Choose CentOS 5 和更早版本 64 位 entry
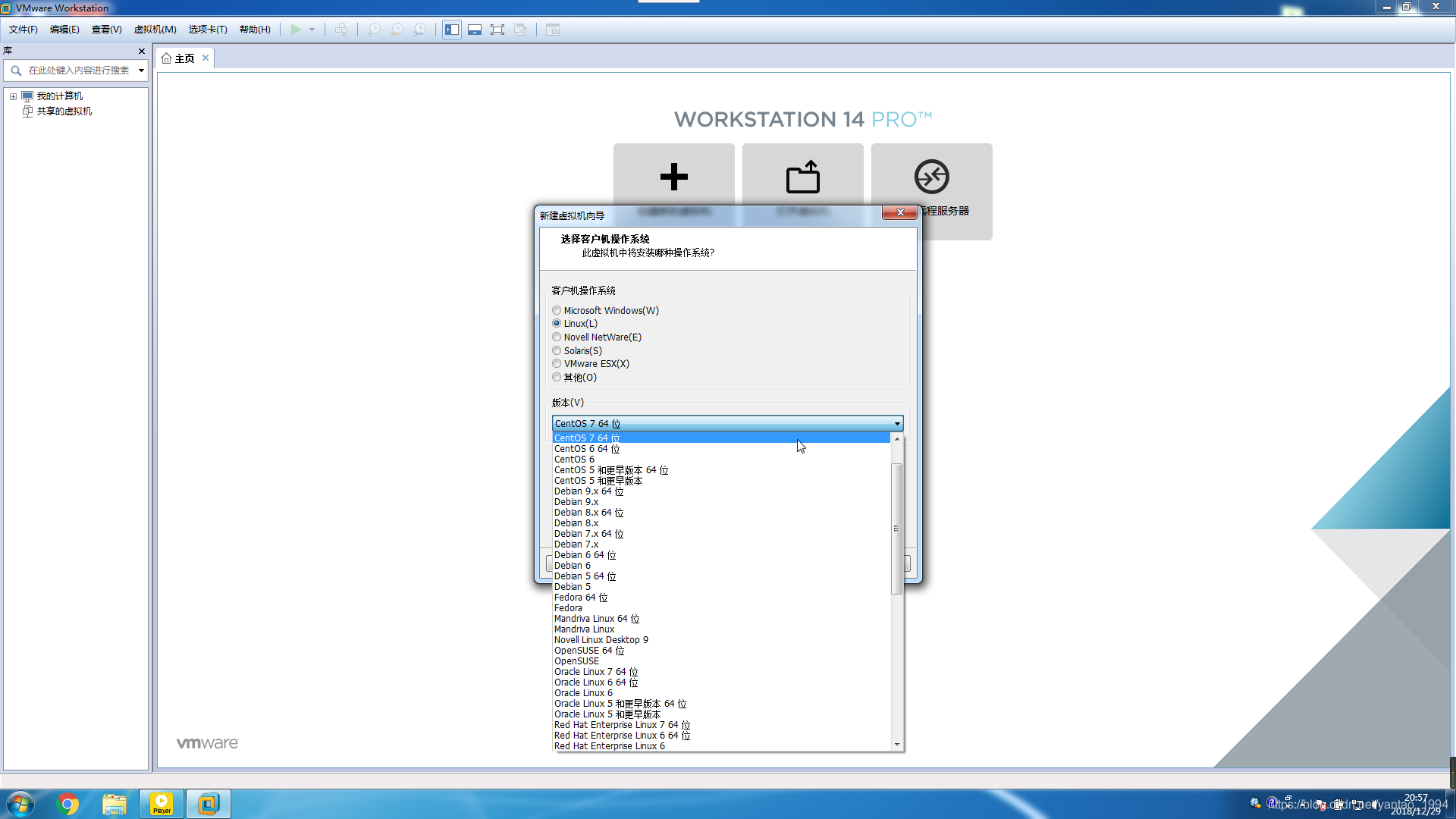The height and width of the screenshot is (819, 1456). coord(721,470)
